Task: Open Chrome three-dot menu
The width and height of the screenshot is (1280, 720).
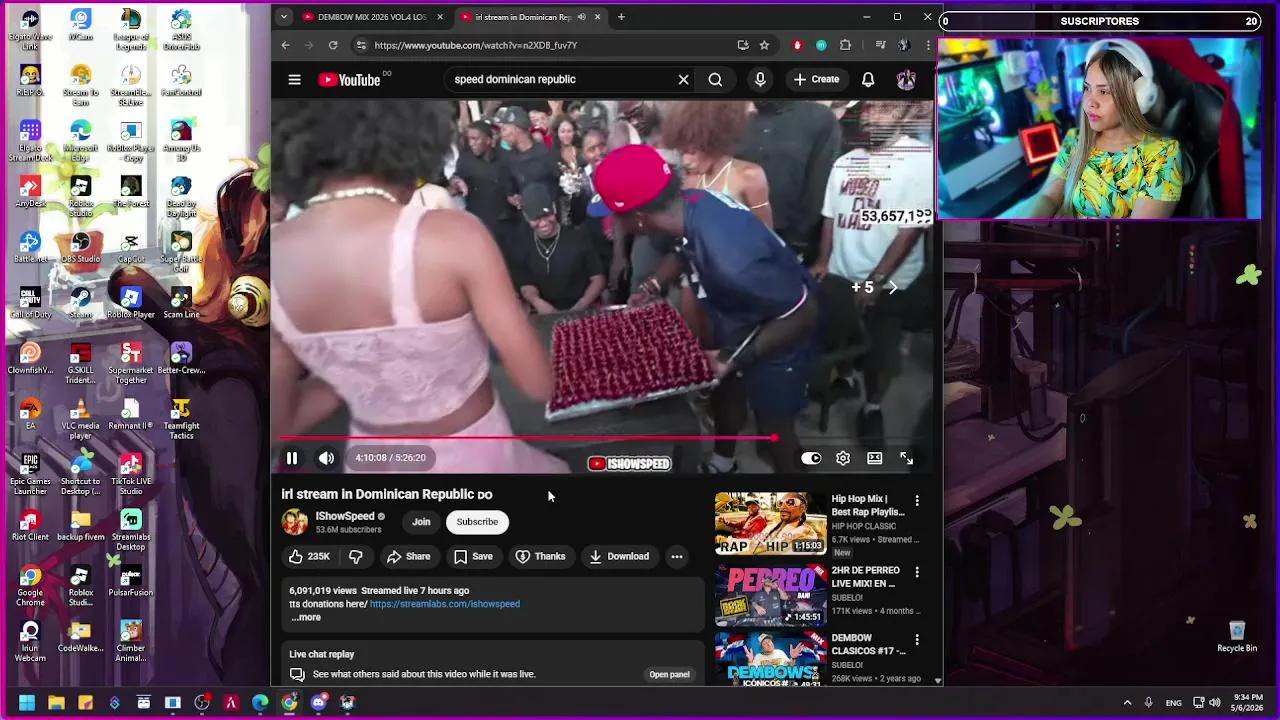Action: 928,45
